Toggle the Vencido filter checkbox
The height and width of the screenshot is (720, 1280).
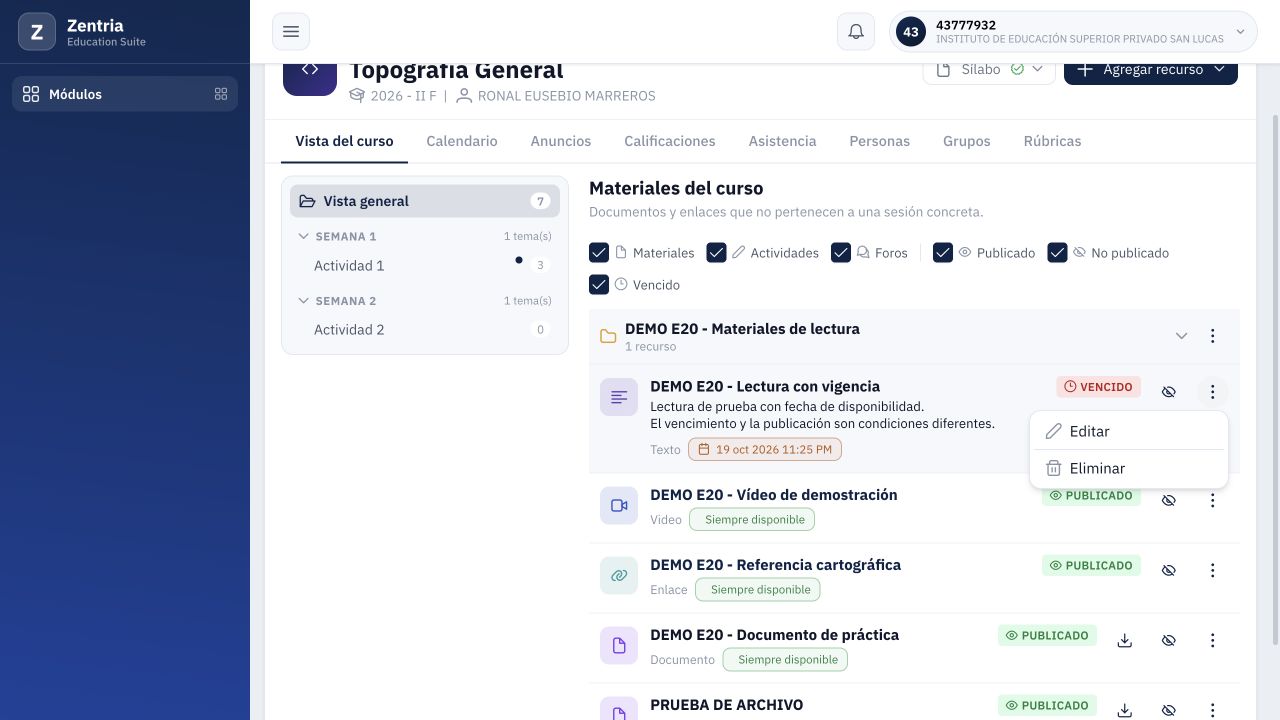click(599, 285)
